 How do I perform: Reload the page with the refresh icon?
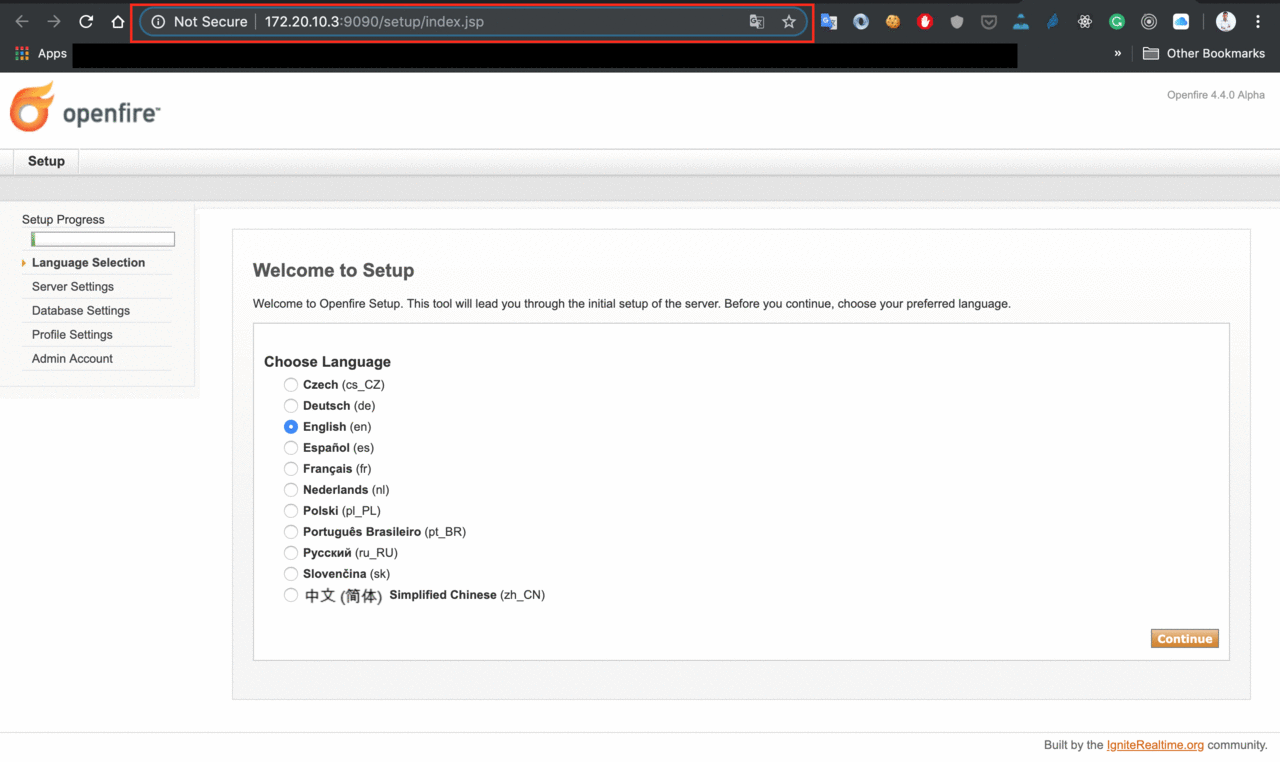coord(86,22)
